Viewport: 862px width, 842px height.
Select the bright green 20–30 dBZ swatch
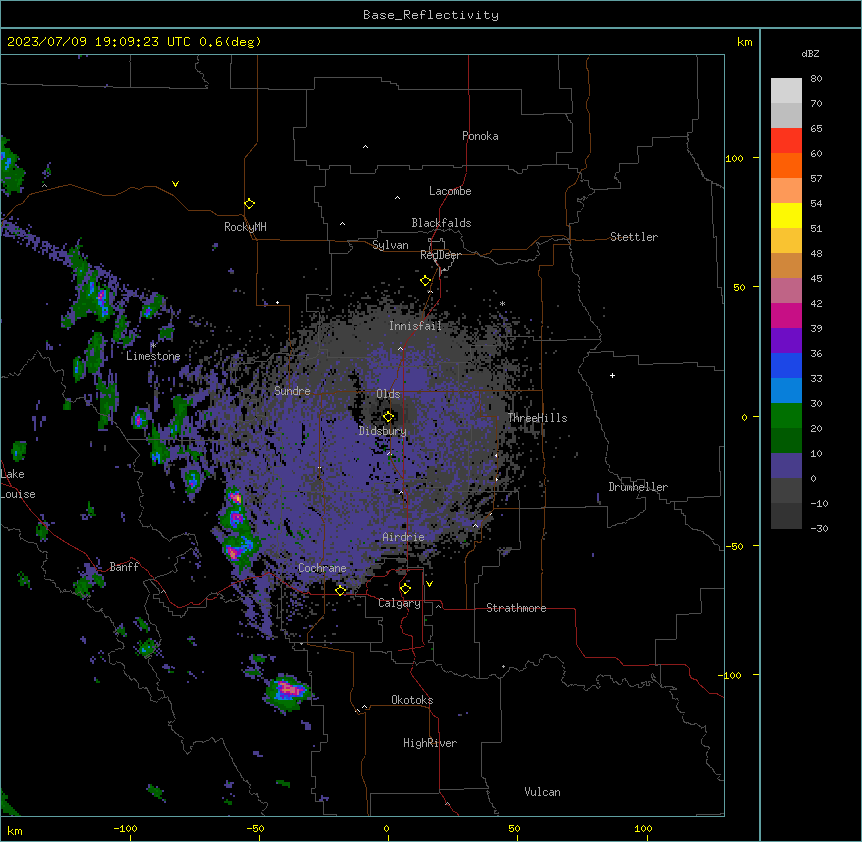click(786, 416)
